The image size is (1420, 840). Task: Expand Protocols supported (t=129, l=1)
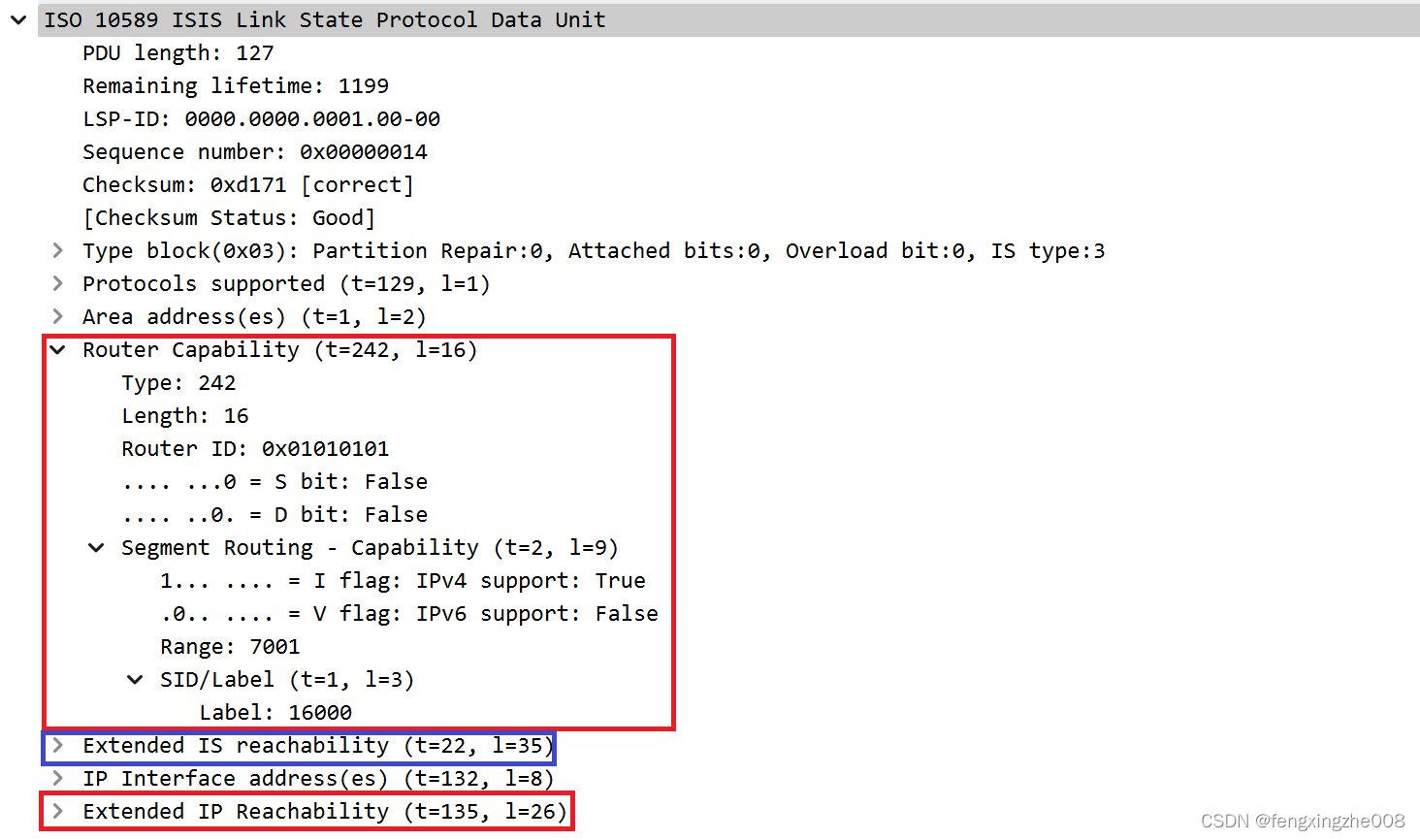click(58, 283)
